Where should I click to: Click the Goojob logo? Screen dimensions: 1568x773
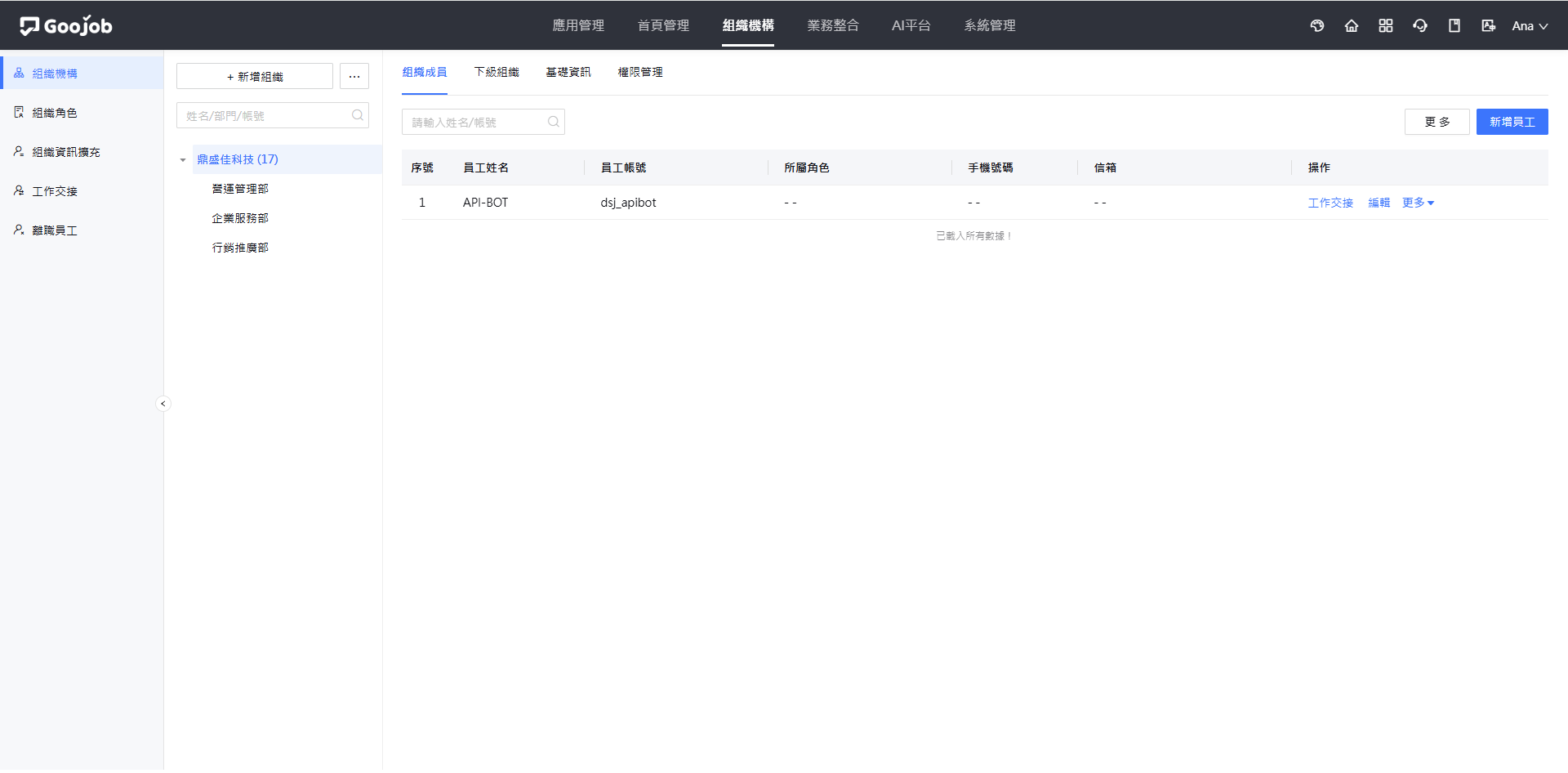coord(66,25)
